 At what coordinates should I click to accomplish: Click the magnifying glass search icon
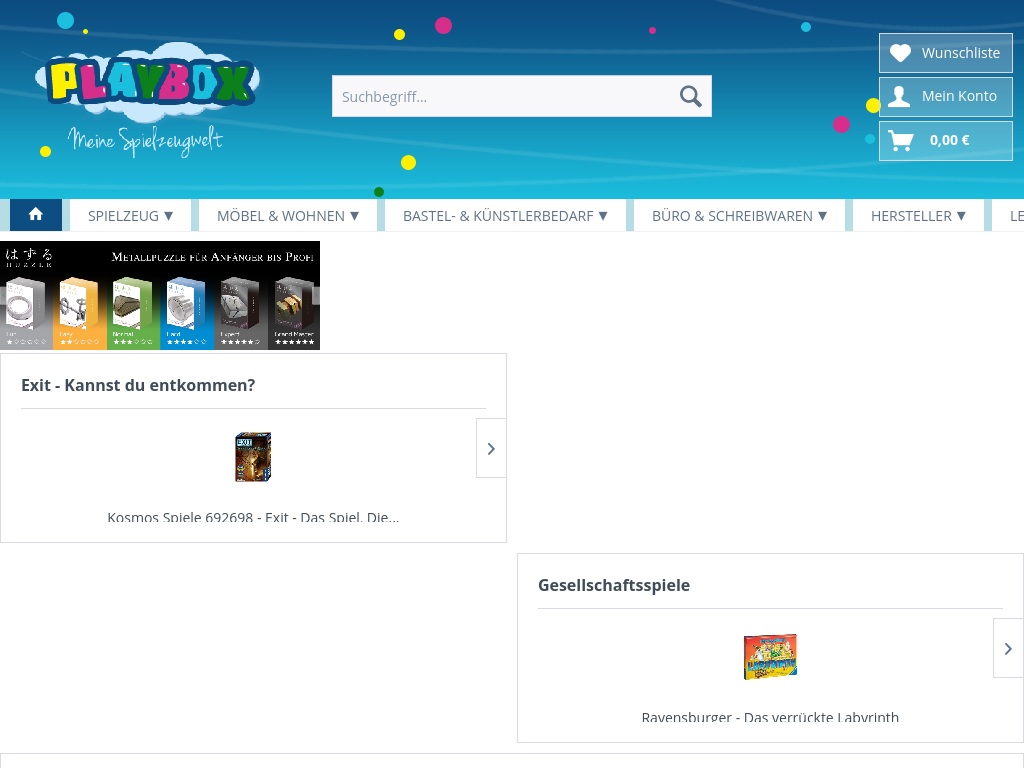point(690,96)
